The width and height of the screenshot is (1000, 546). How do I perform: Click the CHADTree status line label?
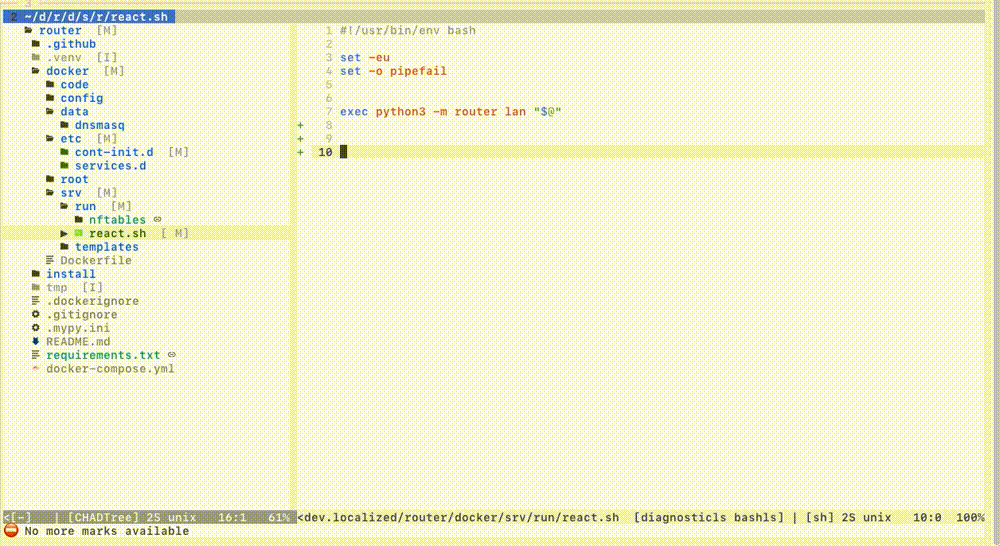coord(102,517)
